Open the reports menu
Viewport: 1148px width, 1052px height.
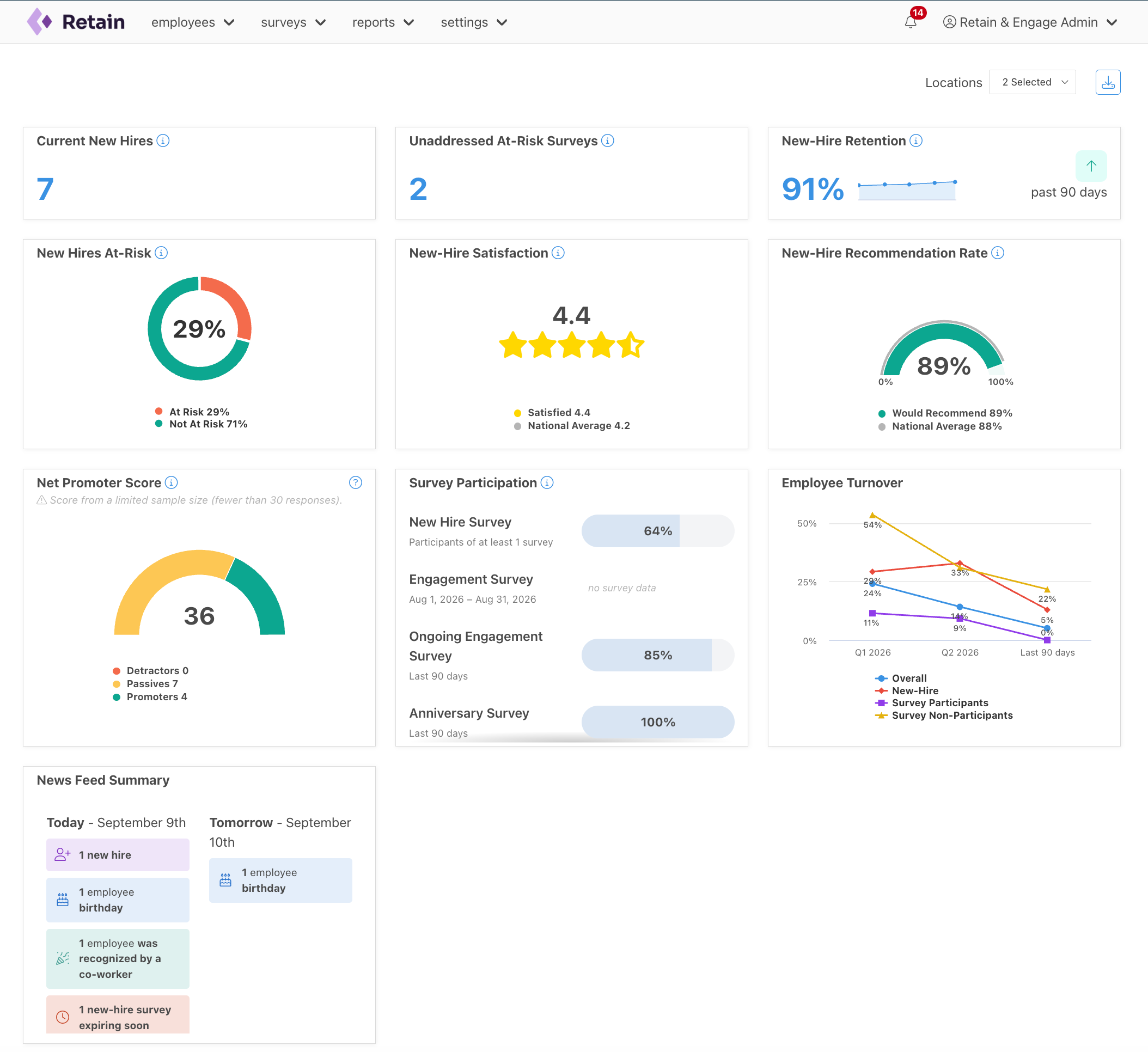pos(383,22)
